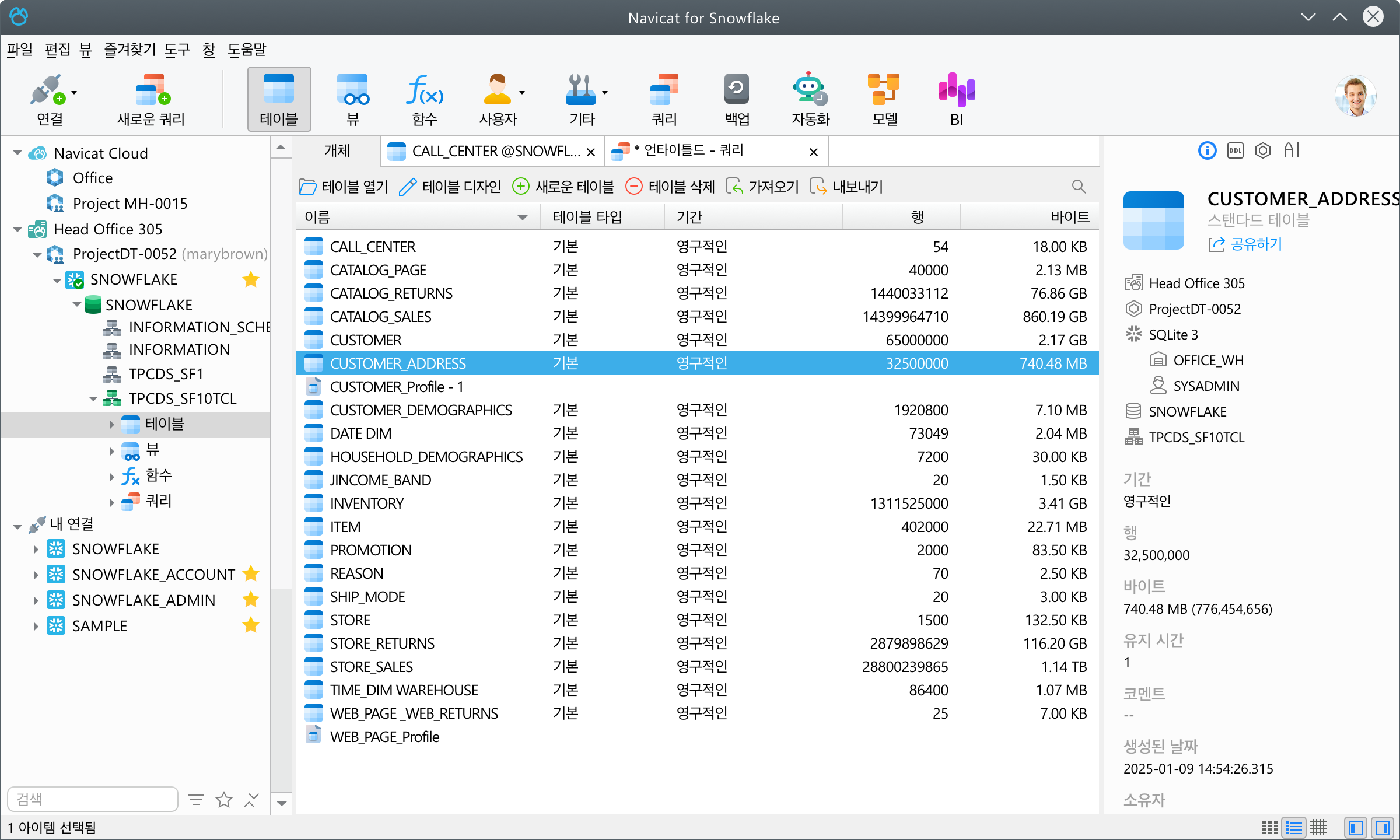Switch to the 개체 tab
1400x840 pixels.
point(337,151)
